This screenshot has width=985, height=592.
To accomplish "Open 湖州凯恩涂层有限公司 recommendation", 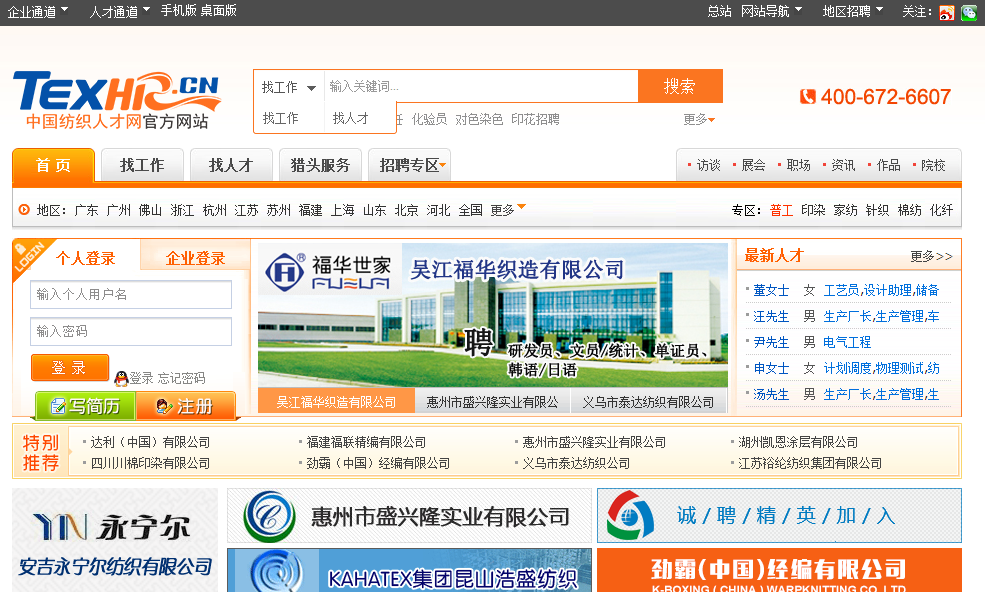I will click(x=798, y=442).
